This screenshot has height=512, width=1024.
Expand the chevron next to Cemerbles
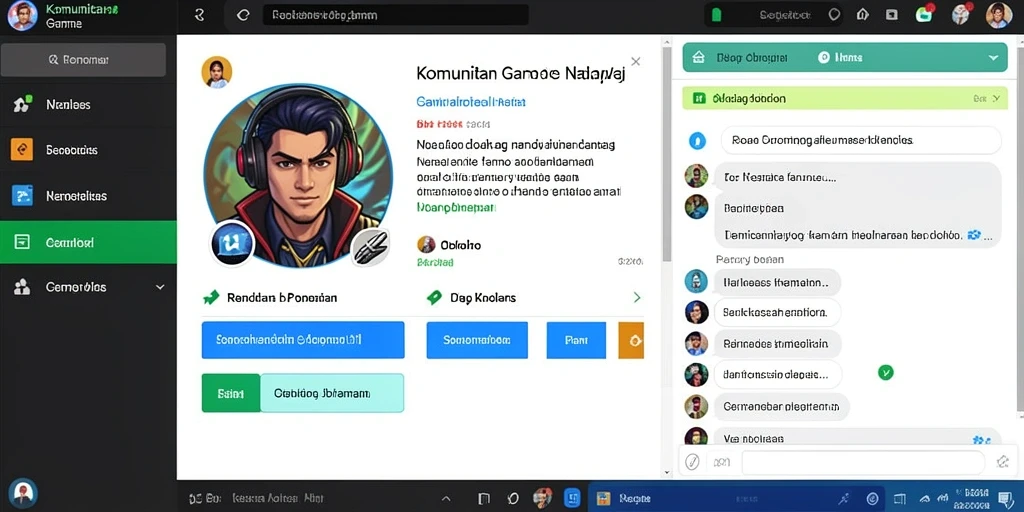pos(160,287)
